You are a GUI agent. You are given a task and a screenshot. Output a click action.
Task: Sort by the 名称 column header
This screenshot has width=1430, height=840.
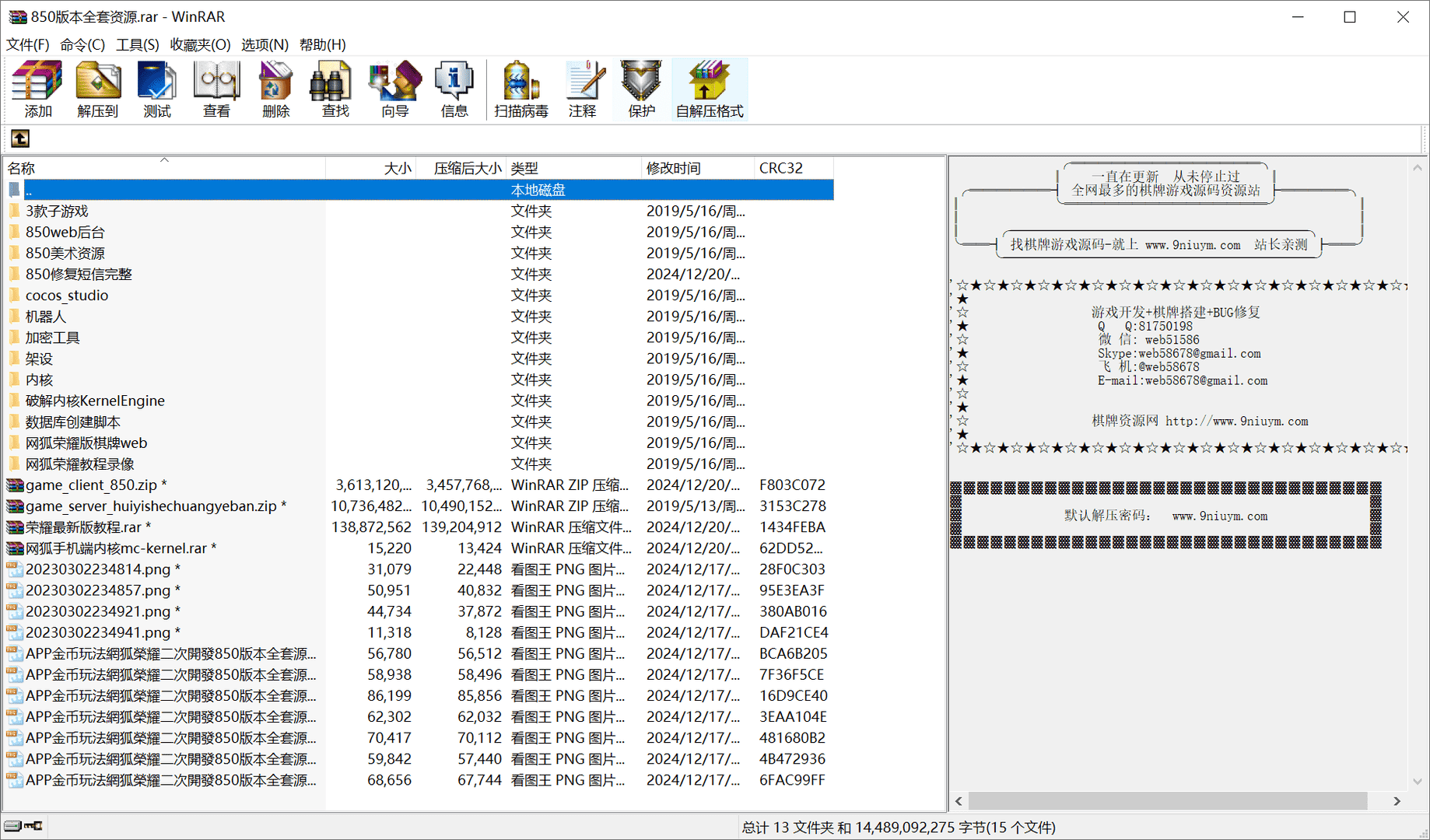point(165,168)
